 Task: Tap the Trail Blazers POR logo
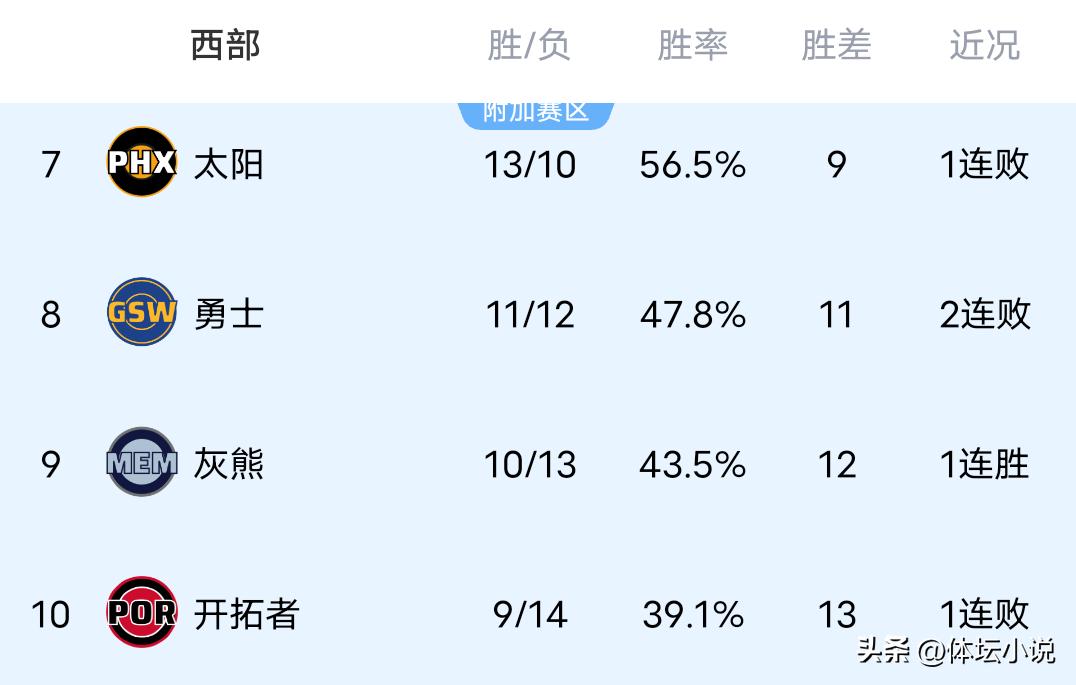142,612
